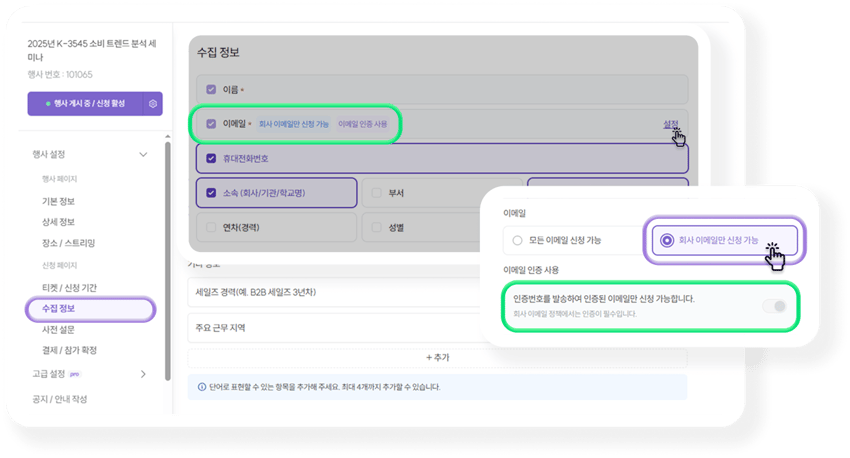Select the 회사 이메일만 신청 가능 radio option
This screenshot has height=458, width=850.
667,240
